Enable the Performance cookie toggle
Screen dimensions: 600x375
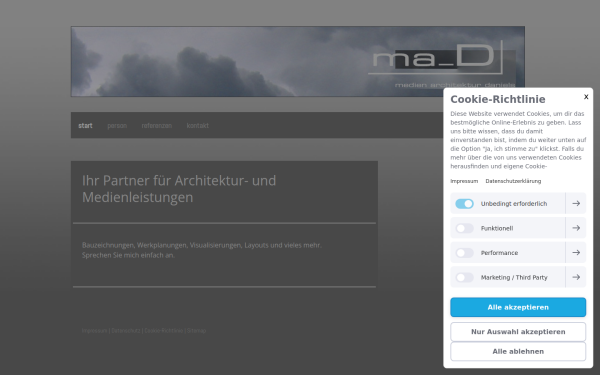point(464,253)
